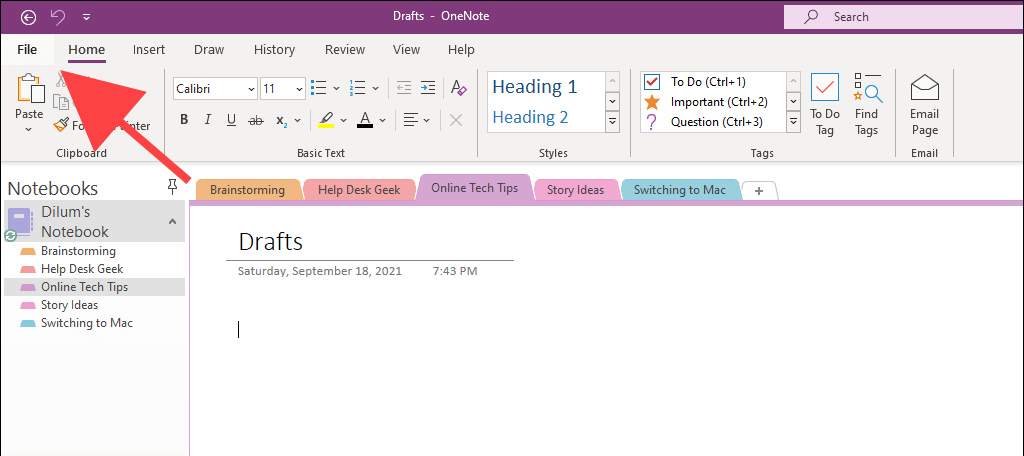Viewport: 1024px width, 456px height.
Task: Open the highlight color dropdown arrow
Action: pos(343,120)
